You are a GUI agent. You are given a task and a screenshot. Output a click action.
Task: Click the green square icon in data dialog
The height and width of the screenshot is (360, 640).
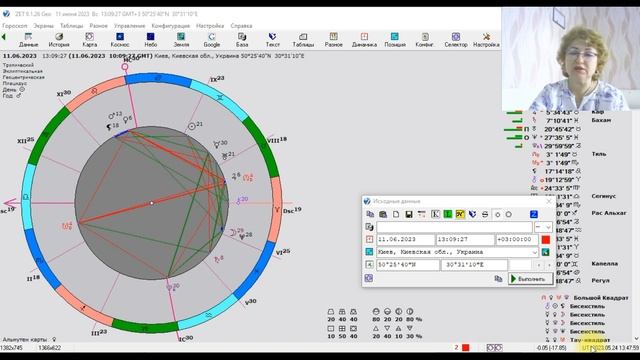[448, 214]
